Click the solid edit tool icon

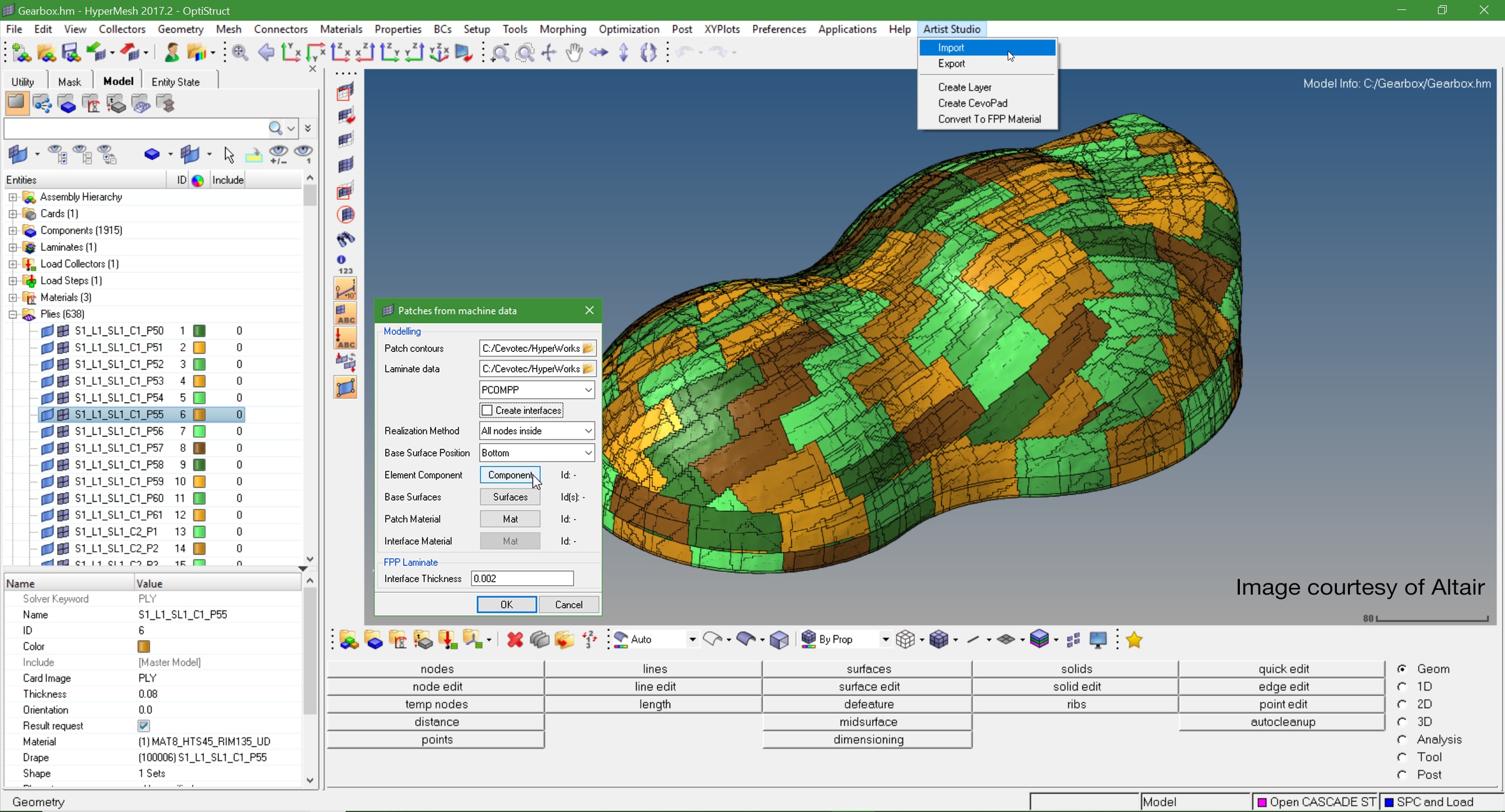point(1076,686)
